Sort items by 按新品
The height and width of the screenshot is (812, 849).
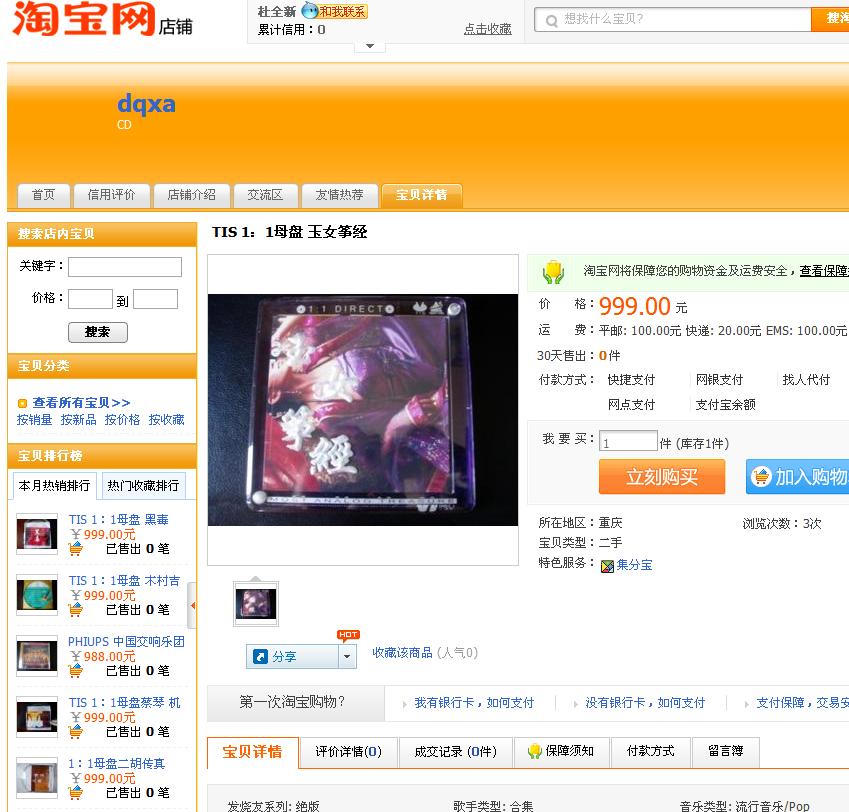79,420
